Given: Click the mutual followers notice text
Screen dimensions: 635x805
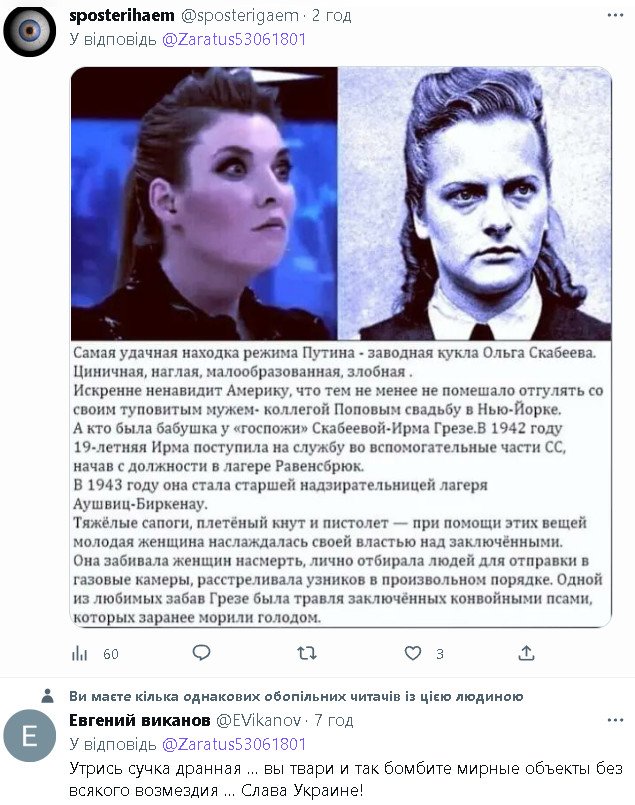Looking at the screenshot, I should click(x=296, y=697).
